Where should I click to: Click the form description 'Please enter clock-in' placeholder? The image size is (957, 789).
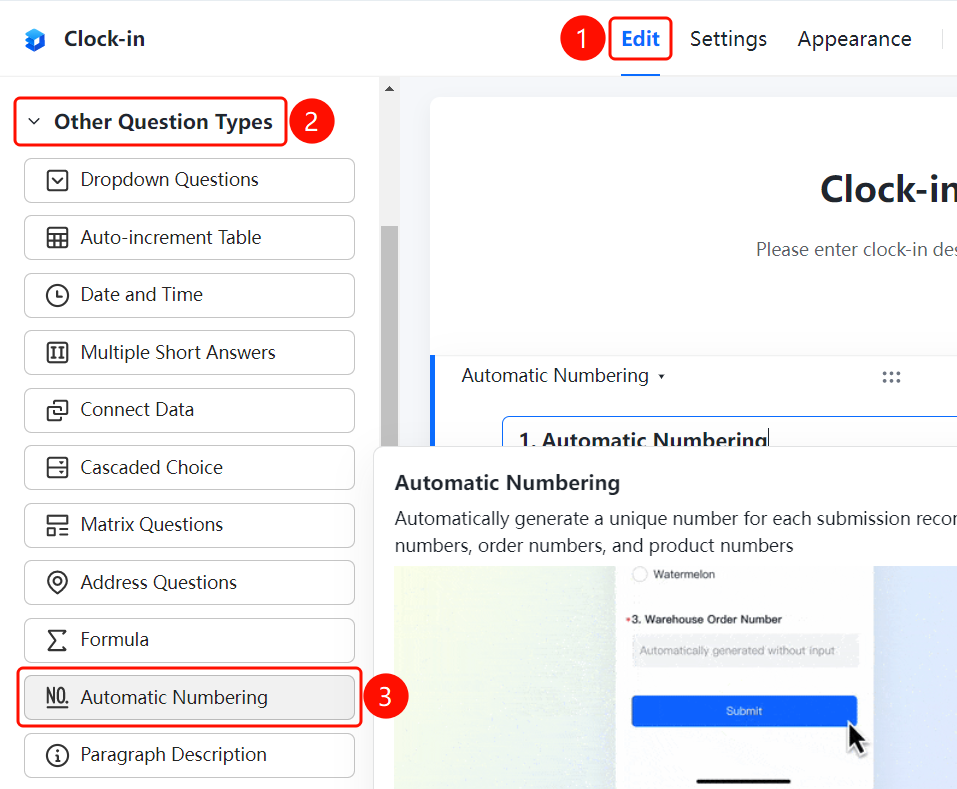pyautogui.click(x=856, y=250)
